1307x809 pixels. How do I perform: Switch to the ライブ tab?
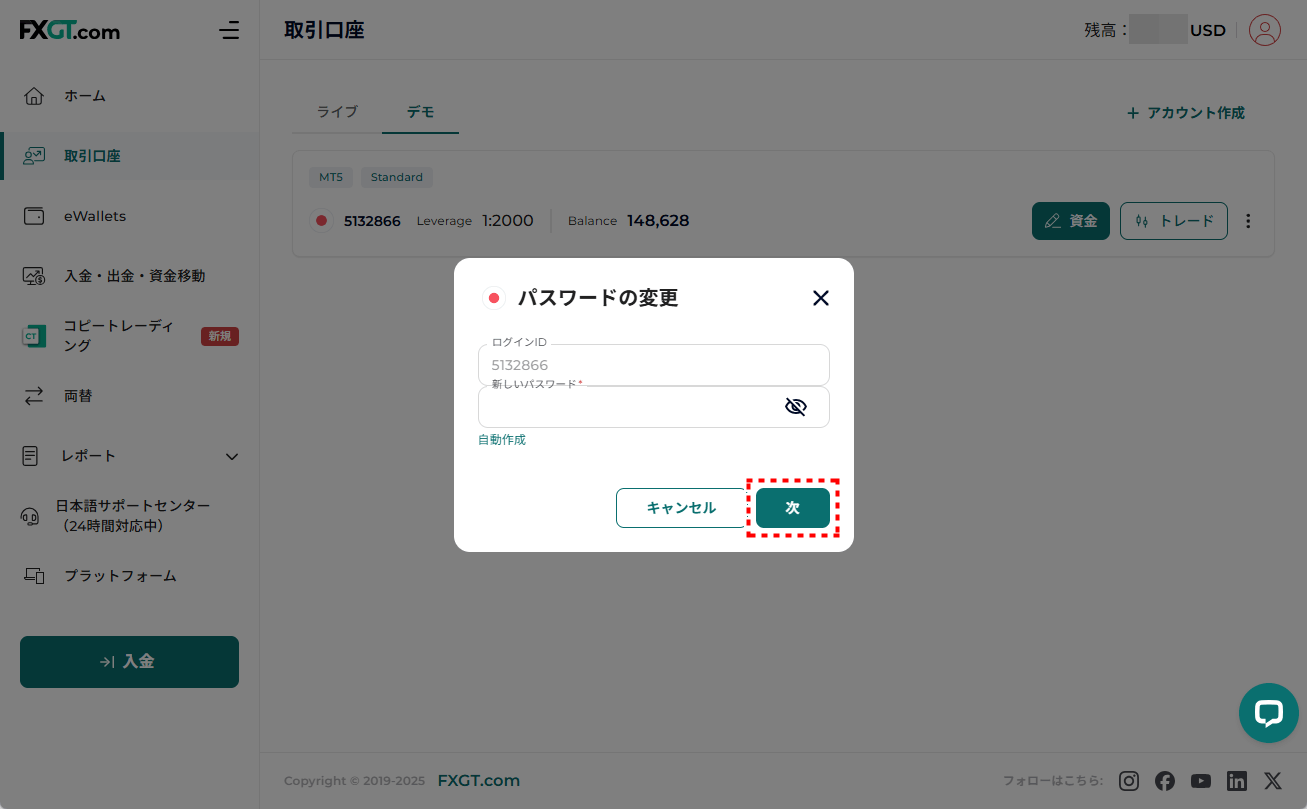pyautogui.click(x=337, y=112)
